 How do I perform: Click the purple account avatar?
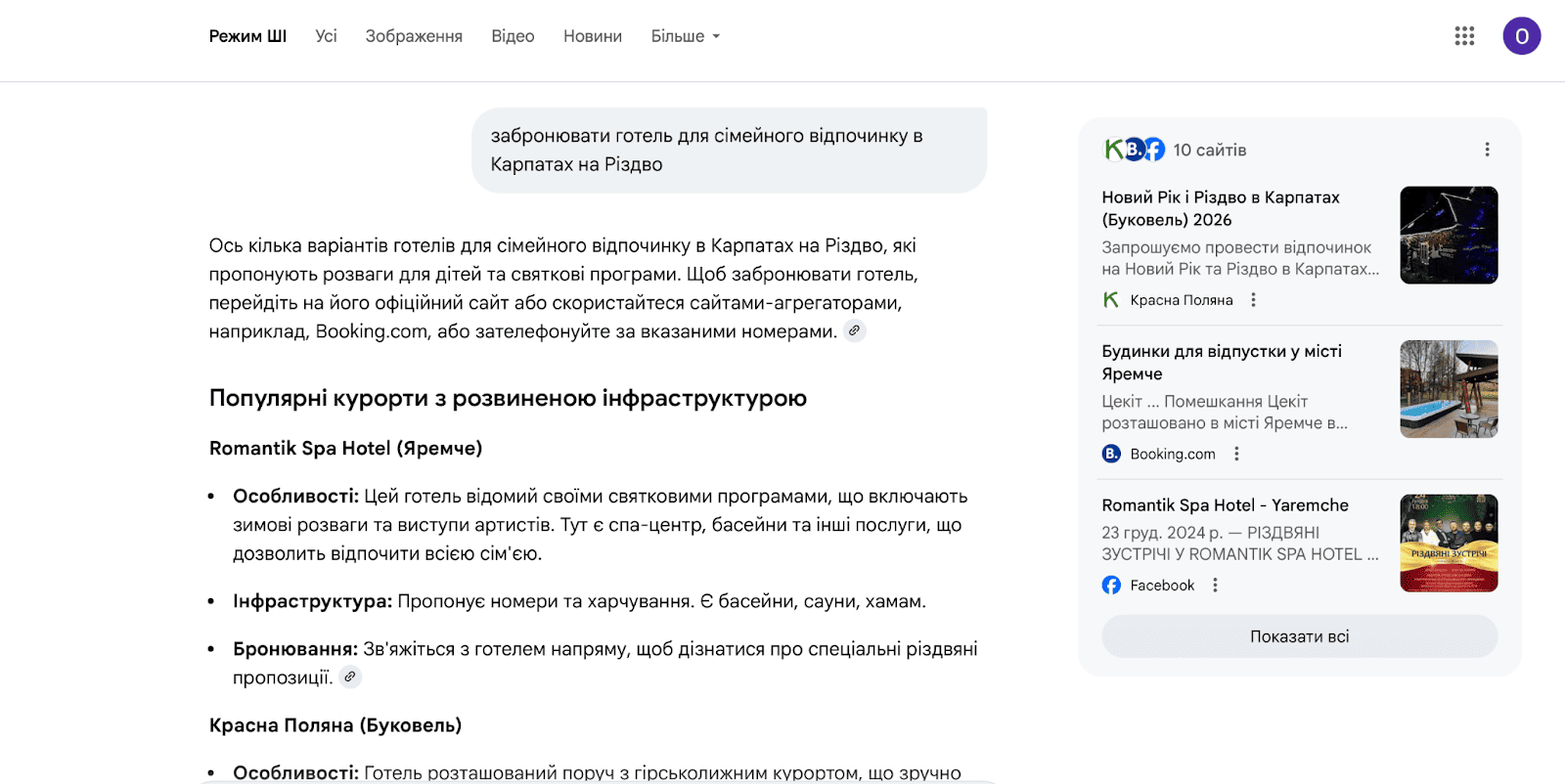(1521, 36)
